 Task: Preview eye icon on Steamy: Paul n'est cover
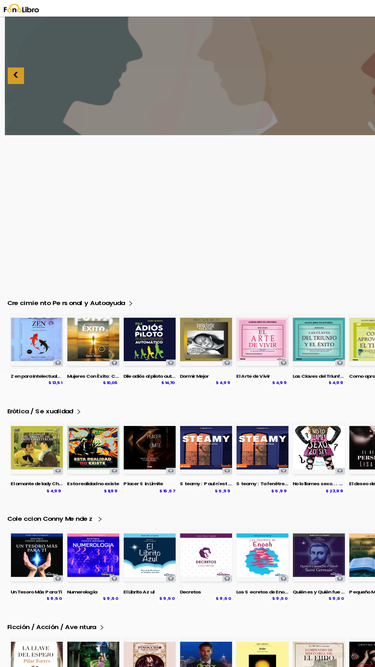pyautogui.click(x=227, y=471)
